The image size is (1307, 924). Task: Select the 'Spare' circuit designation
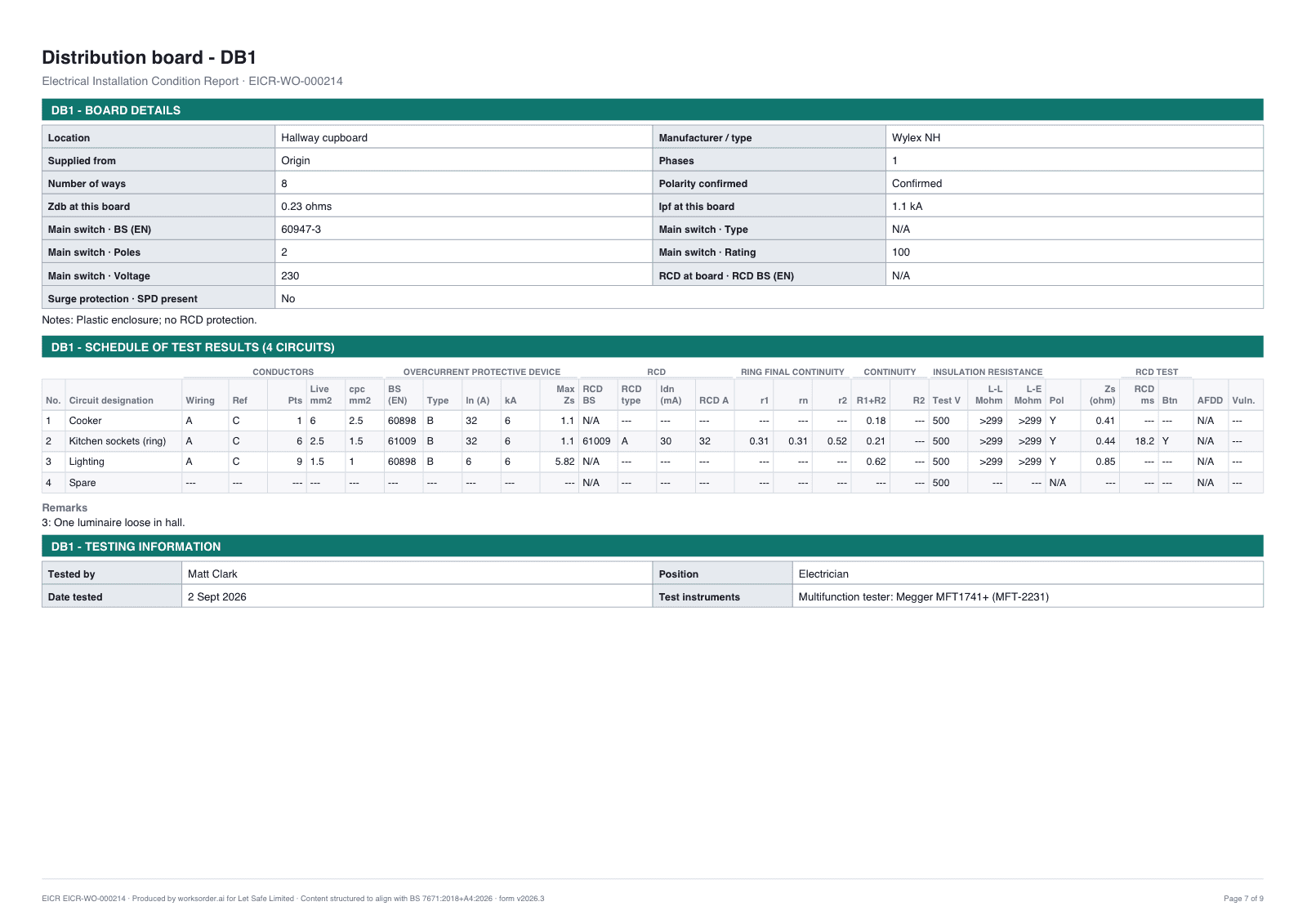click(x=83, y=483)
